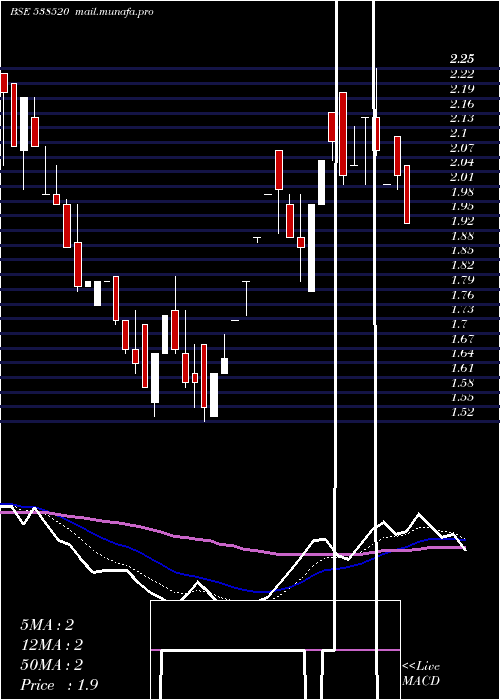Click the 1.67 price axis label
500x700 pixels.
pyautogui.click(x=462, y=338)
